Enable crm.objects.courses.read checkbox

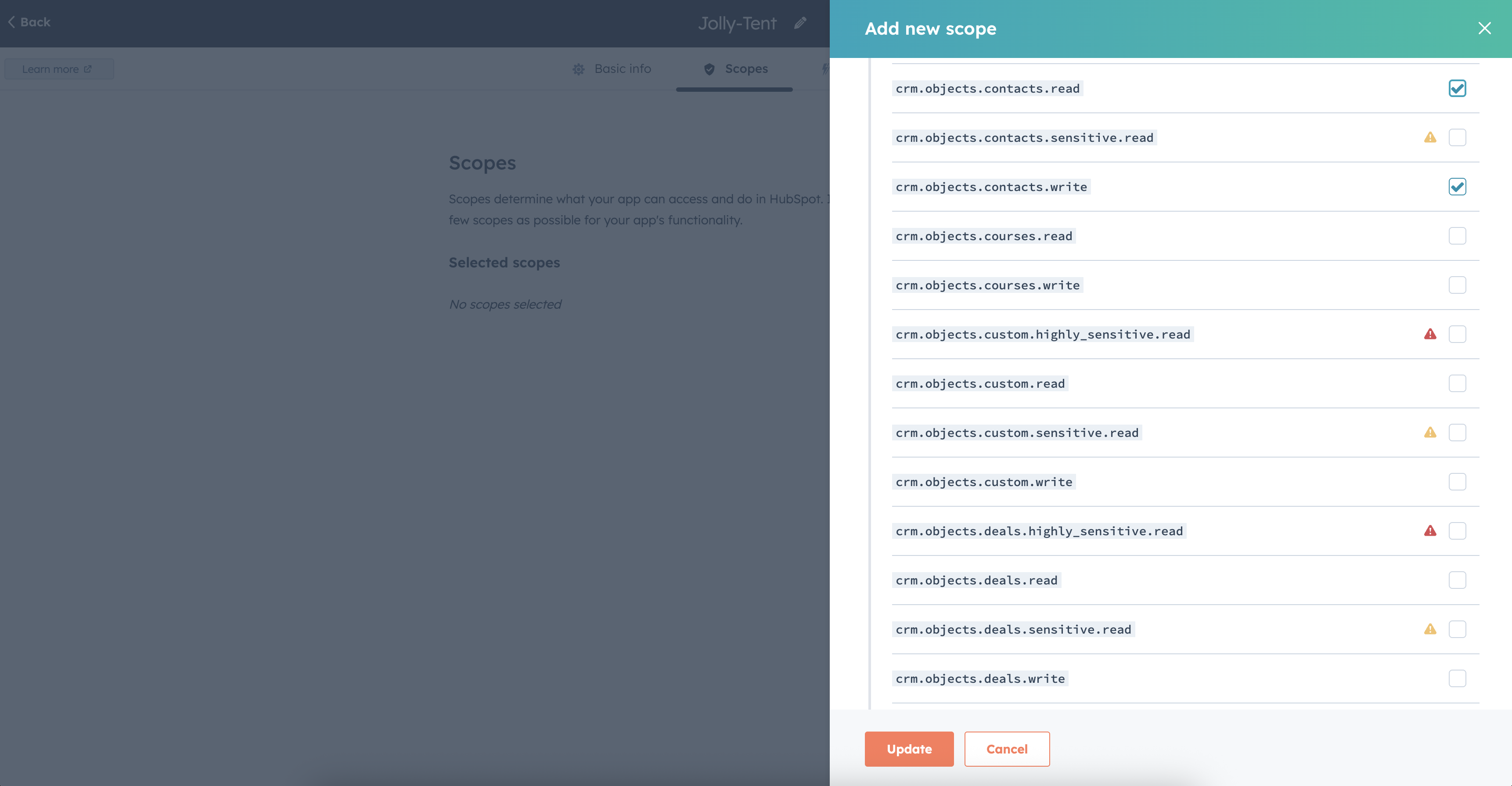(1457, 236)
